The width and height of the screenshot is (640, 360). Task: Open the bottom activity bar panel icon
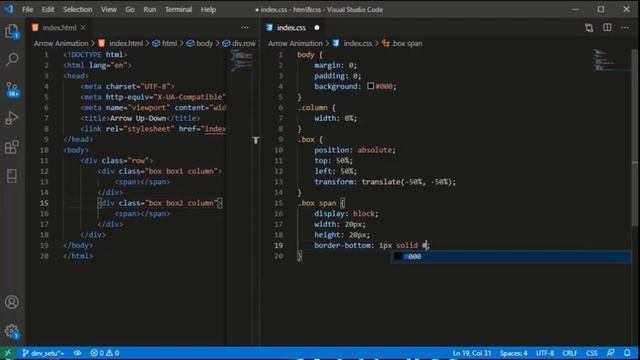tap(12, 176)
